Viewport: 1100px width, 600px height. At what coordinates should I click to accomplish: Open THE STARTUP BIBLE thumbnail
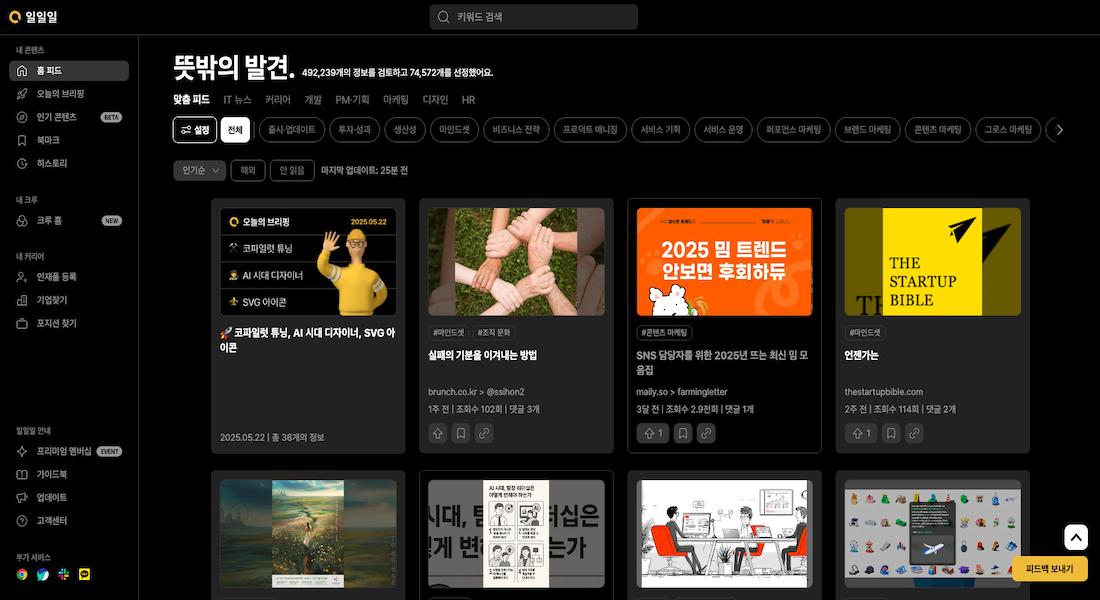[x=932, y=262]
